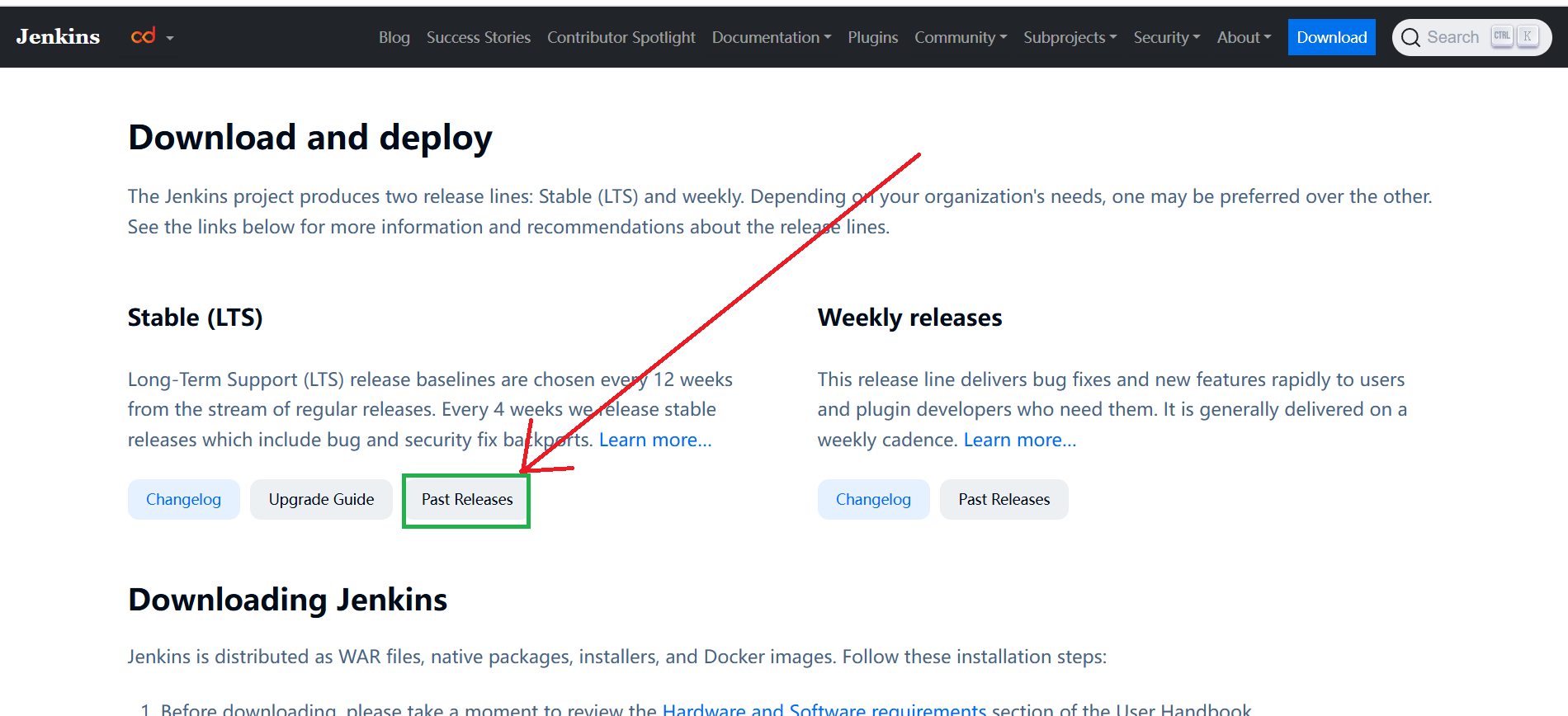Expand the Subprojects menu
The image size is (1568, 716).
click(x=1070, y=37)
